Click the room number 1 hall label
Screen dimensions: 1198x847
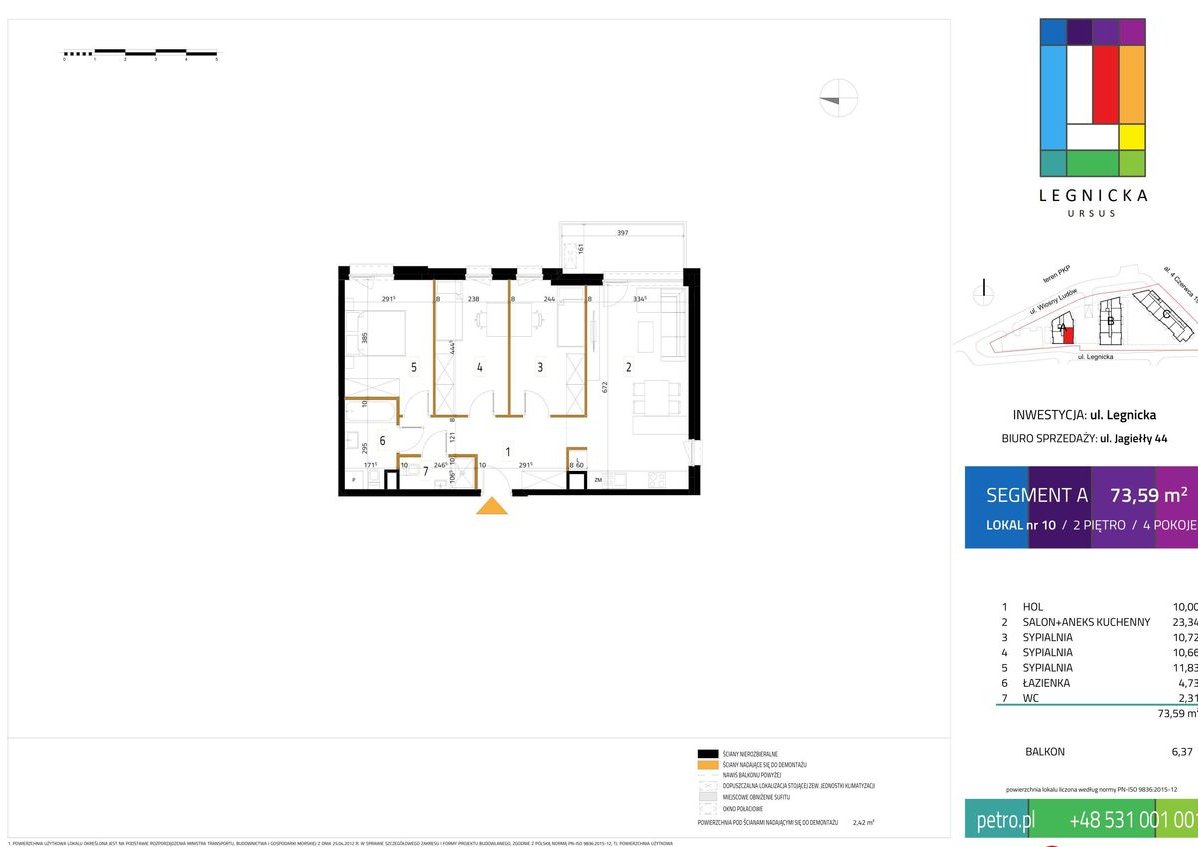pyautogui.click(x=508, y=452)
